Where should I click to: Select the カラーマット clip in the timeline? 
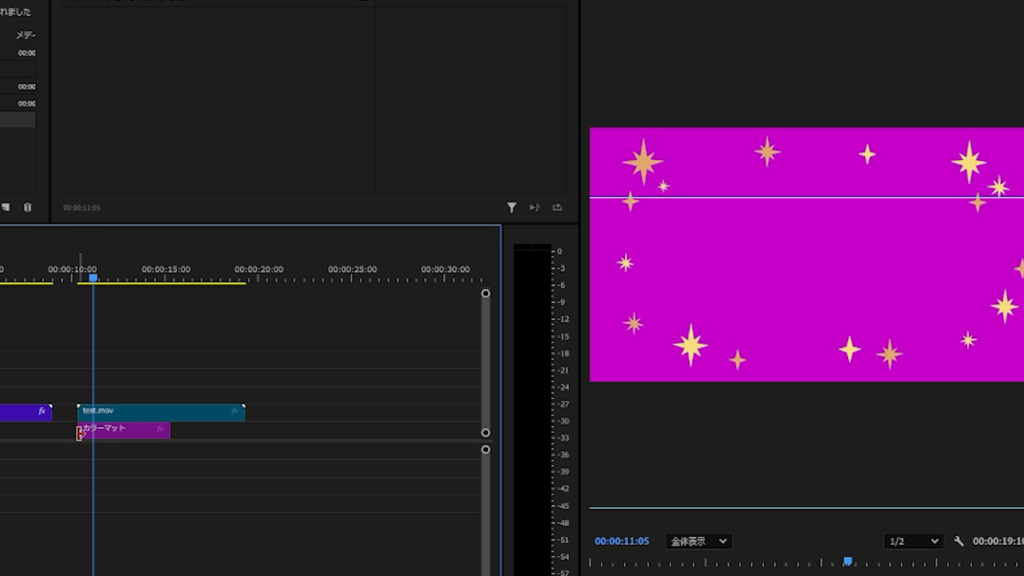coord(124,430)
